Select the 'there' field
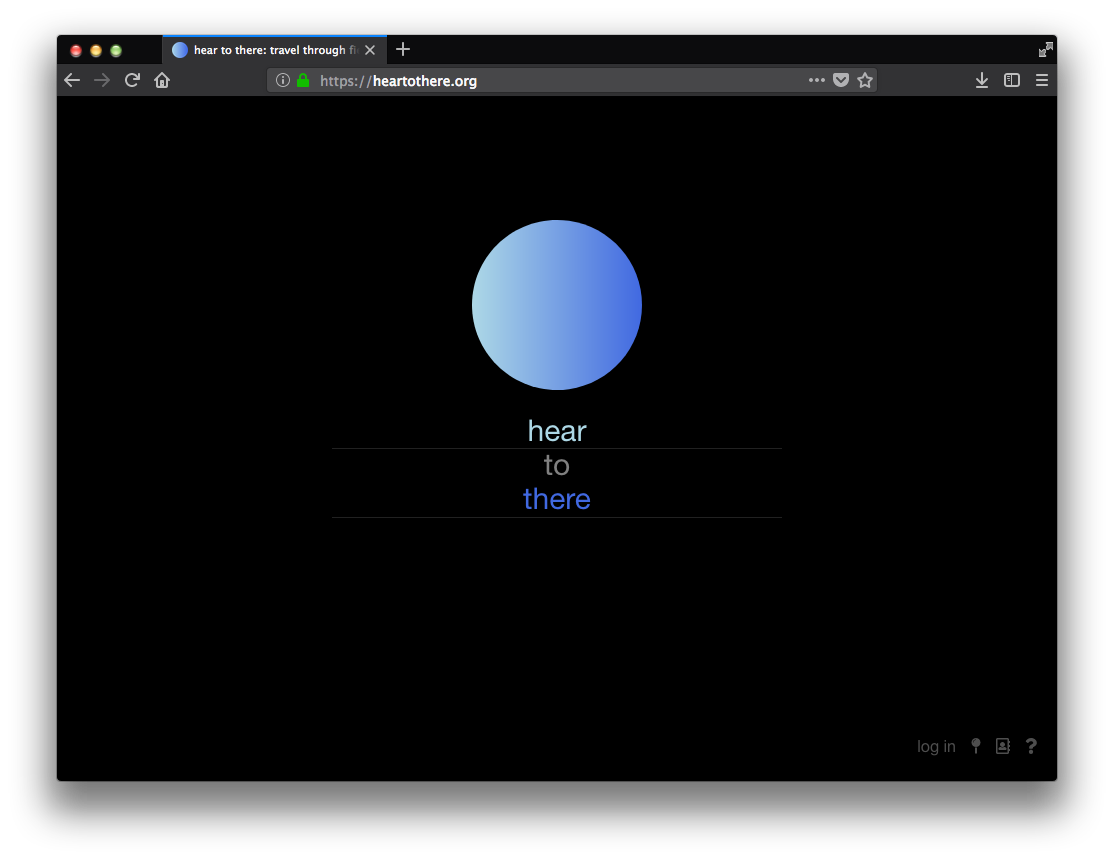 tap(557, 499)
